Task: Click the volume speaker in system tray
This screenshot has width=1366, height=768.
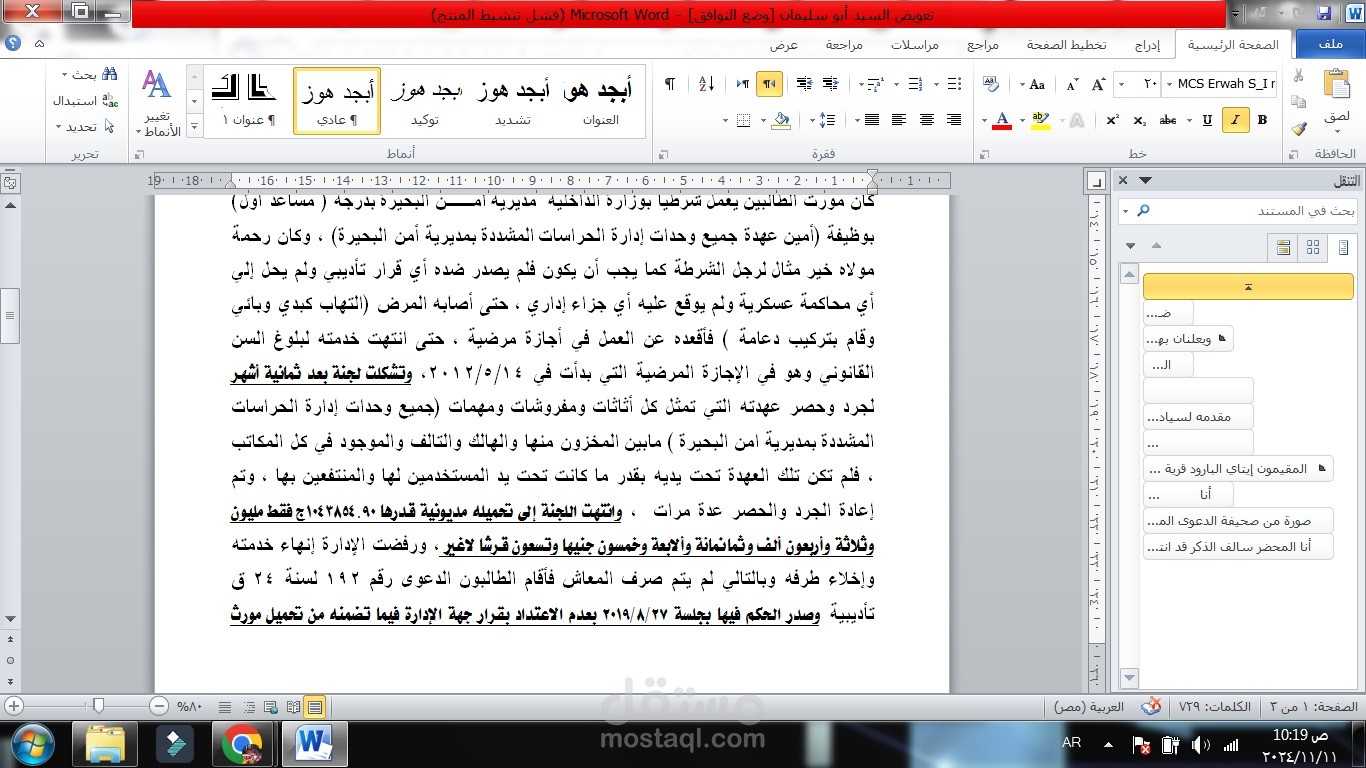Action: pos(1200,745)
